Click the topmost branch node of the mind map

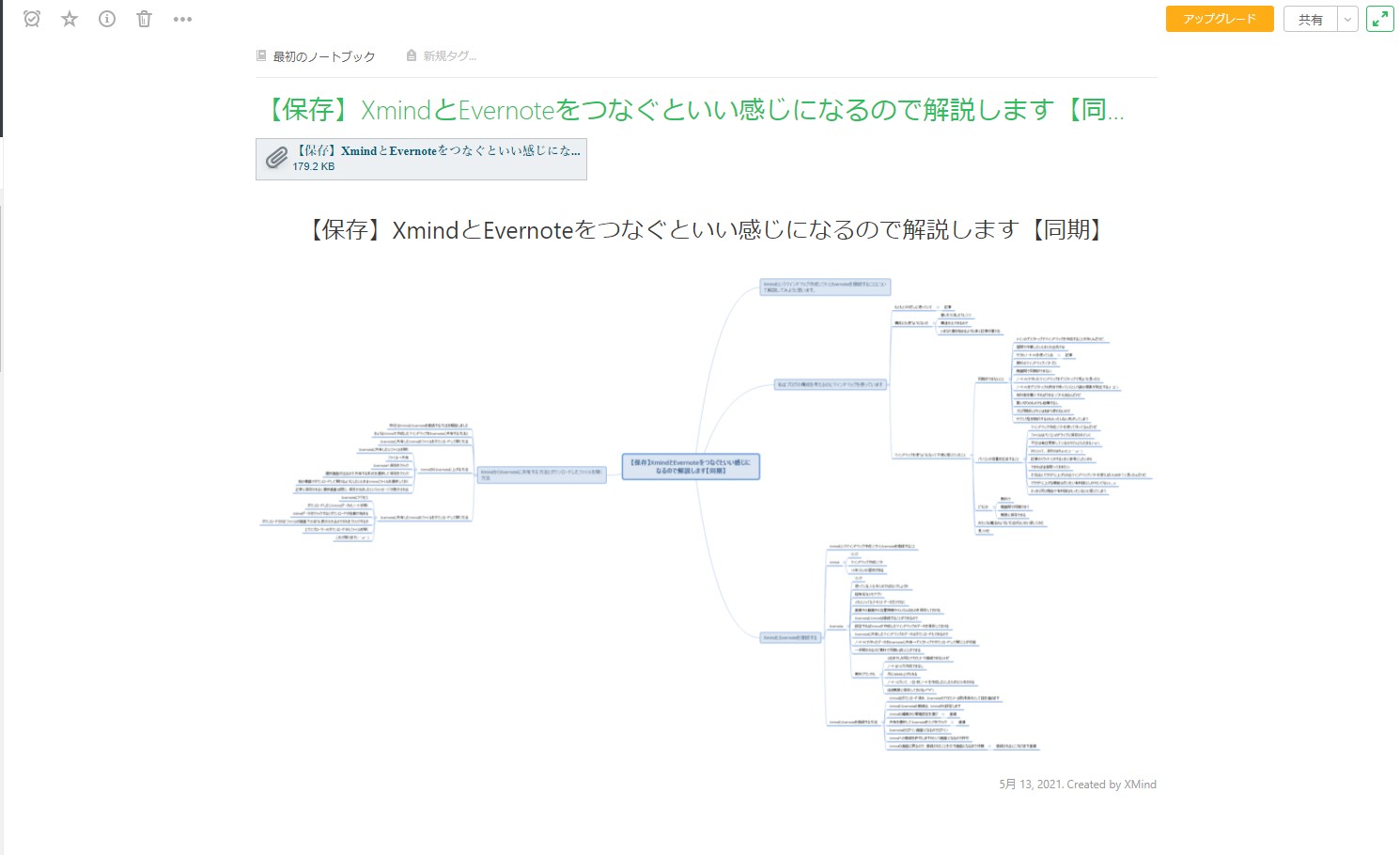point(825,287)
